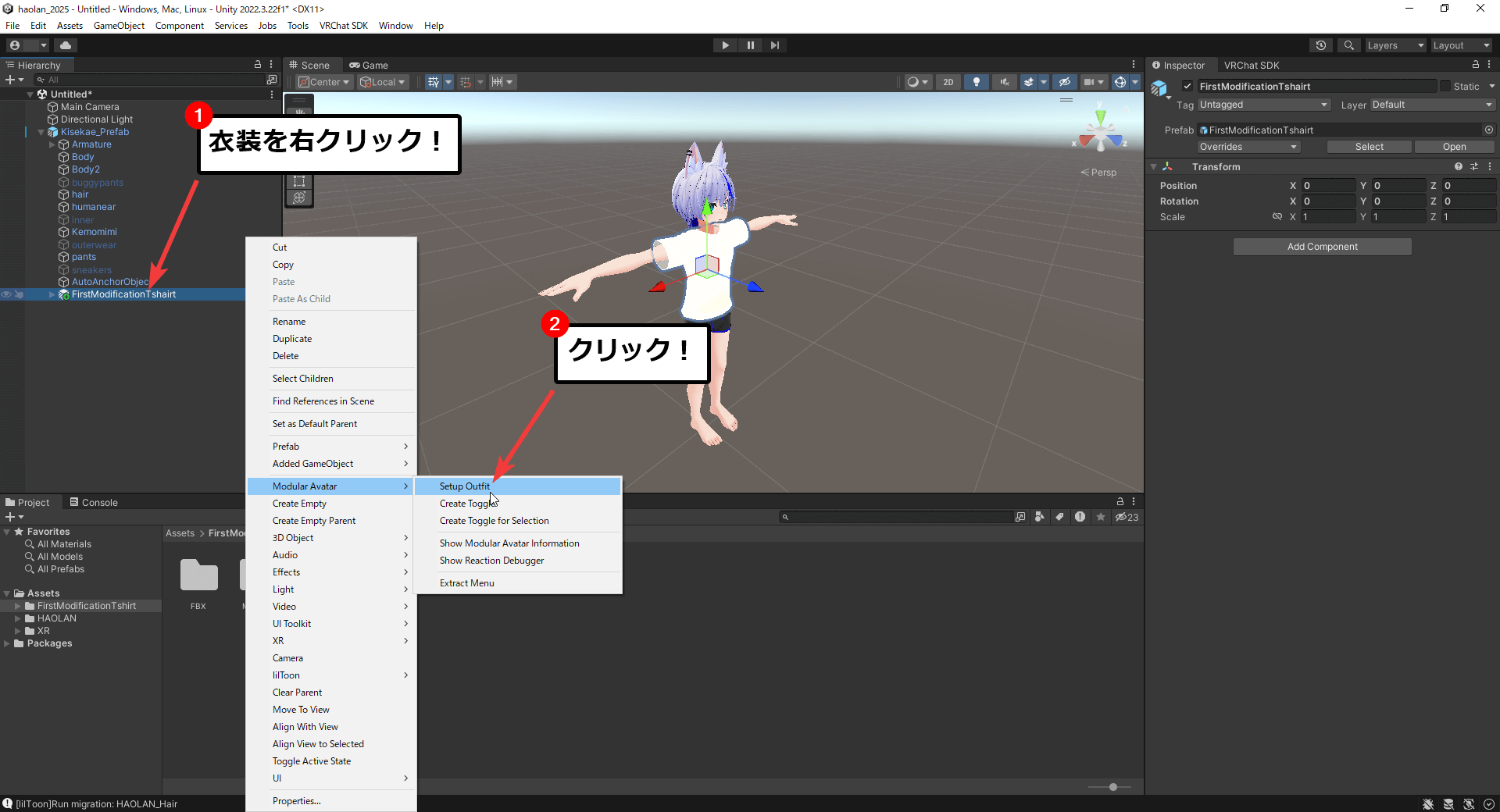The width and height of the screenshot is (1500, 812).
Task: Open Transform component help icon
Action: [1459, 166]
